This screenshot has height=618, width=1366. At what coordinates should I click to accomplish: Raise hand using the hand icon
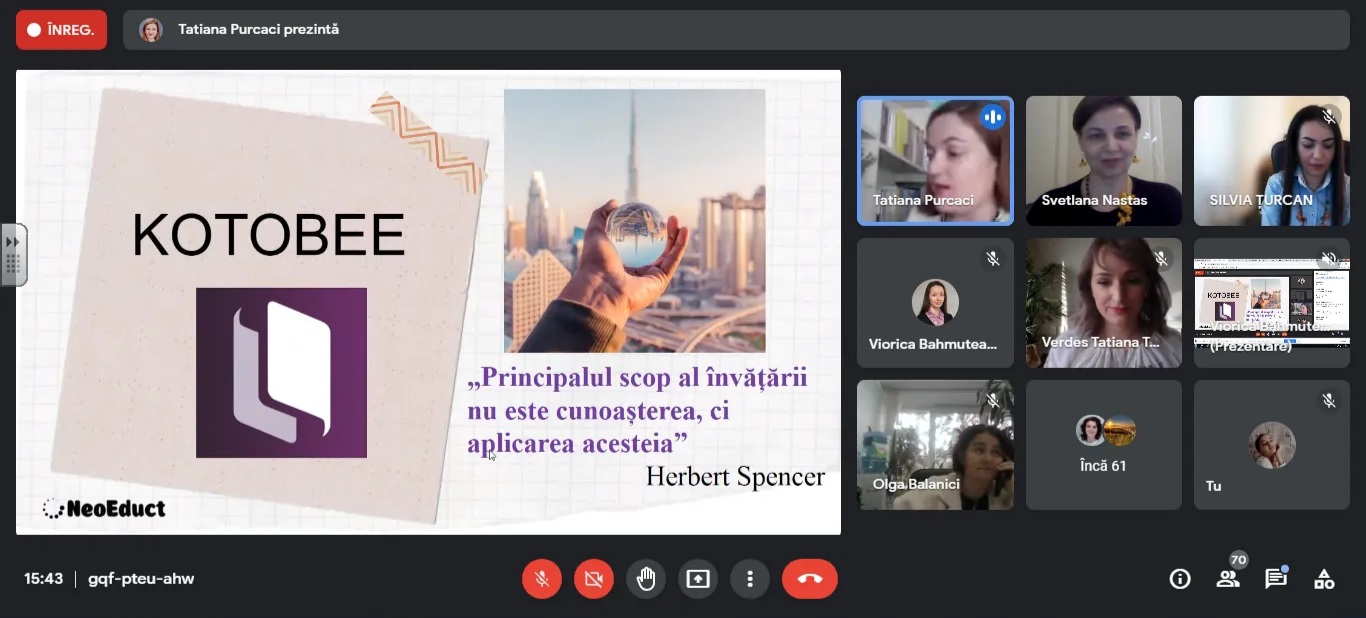[x=646, y=579]
